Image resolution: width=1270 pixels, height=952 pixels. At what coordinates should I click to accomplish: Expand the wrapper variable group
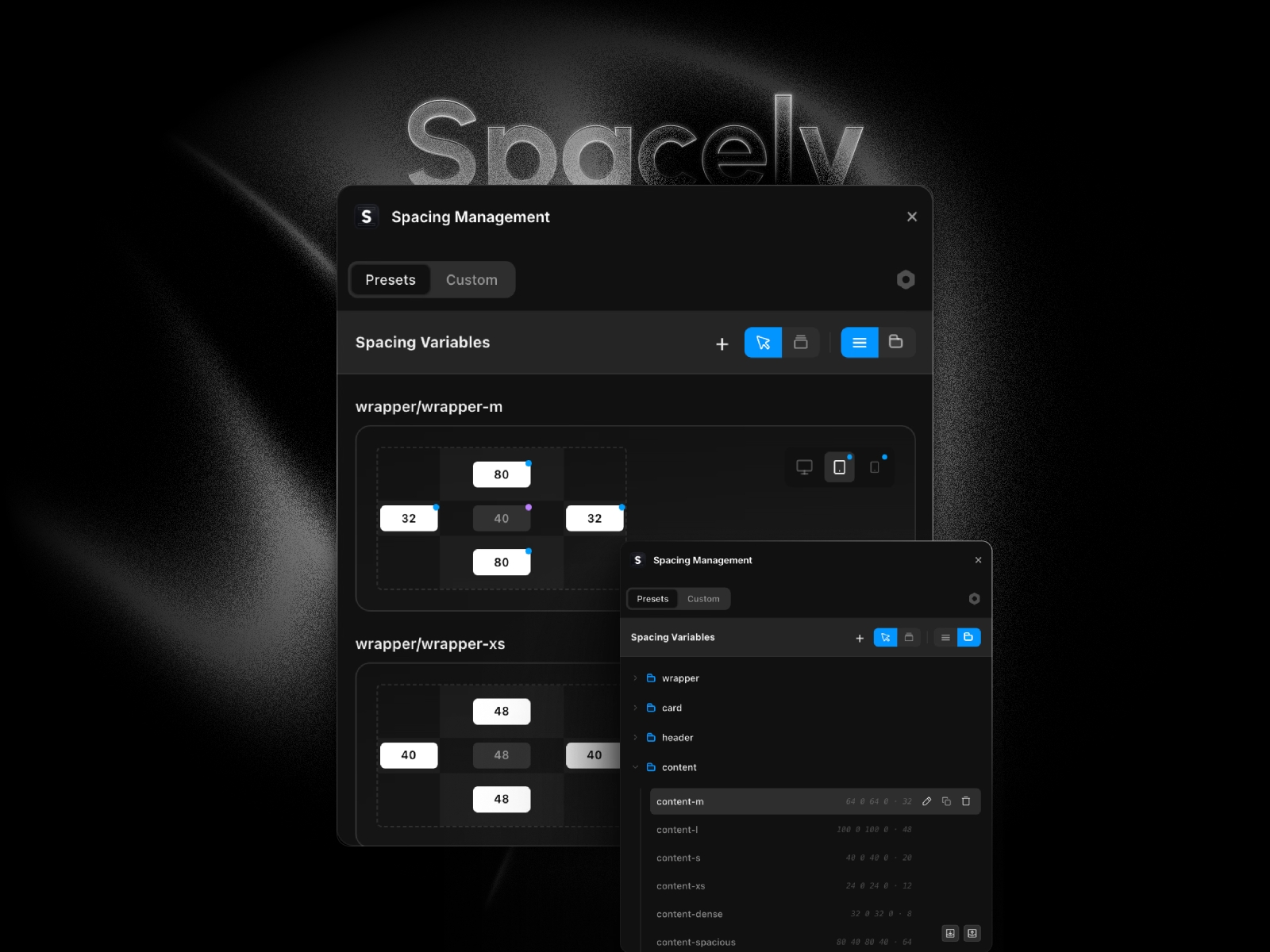[x=636, y=678]
